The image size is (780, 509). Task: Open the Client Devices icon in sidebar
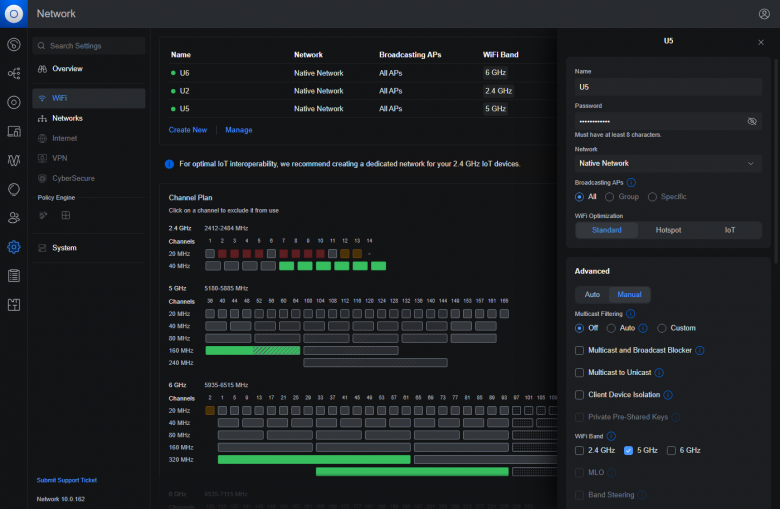(14, 131)
